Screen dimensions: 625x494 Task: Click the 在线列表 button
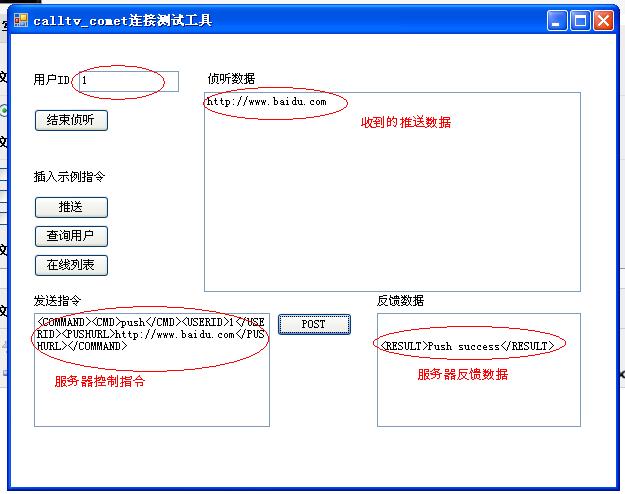71,266
